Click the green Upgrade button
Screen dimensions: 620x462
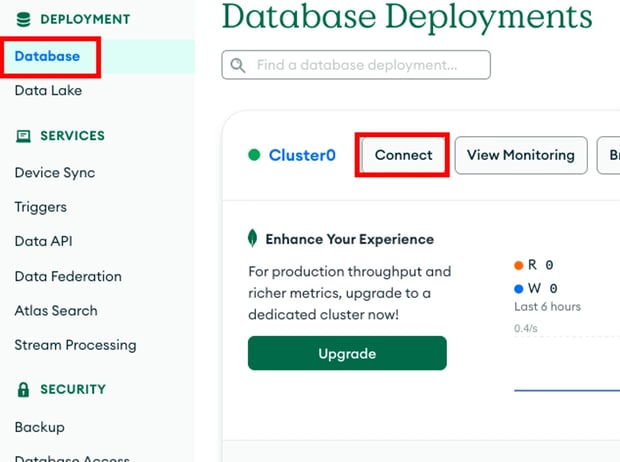pyautogui.click(x=347, y=353)
